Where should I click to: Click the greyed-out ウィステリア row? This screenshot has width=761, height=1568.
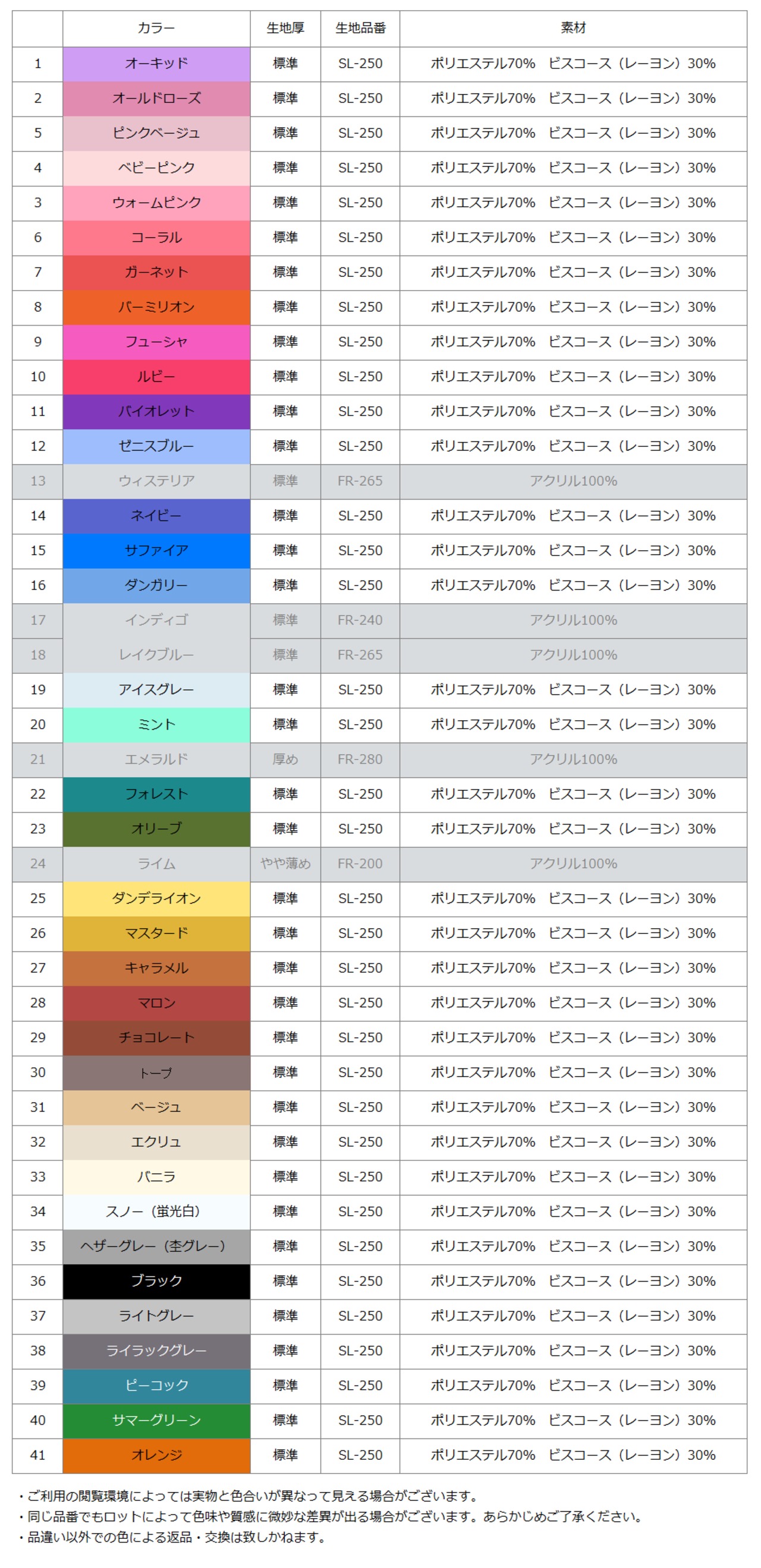(156, 481)
